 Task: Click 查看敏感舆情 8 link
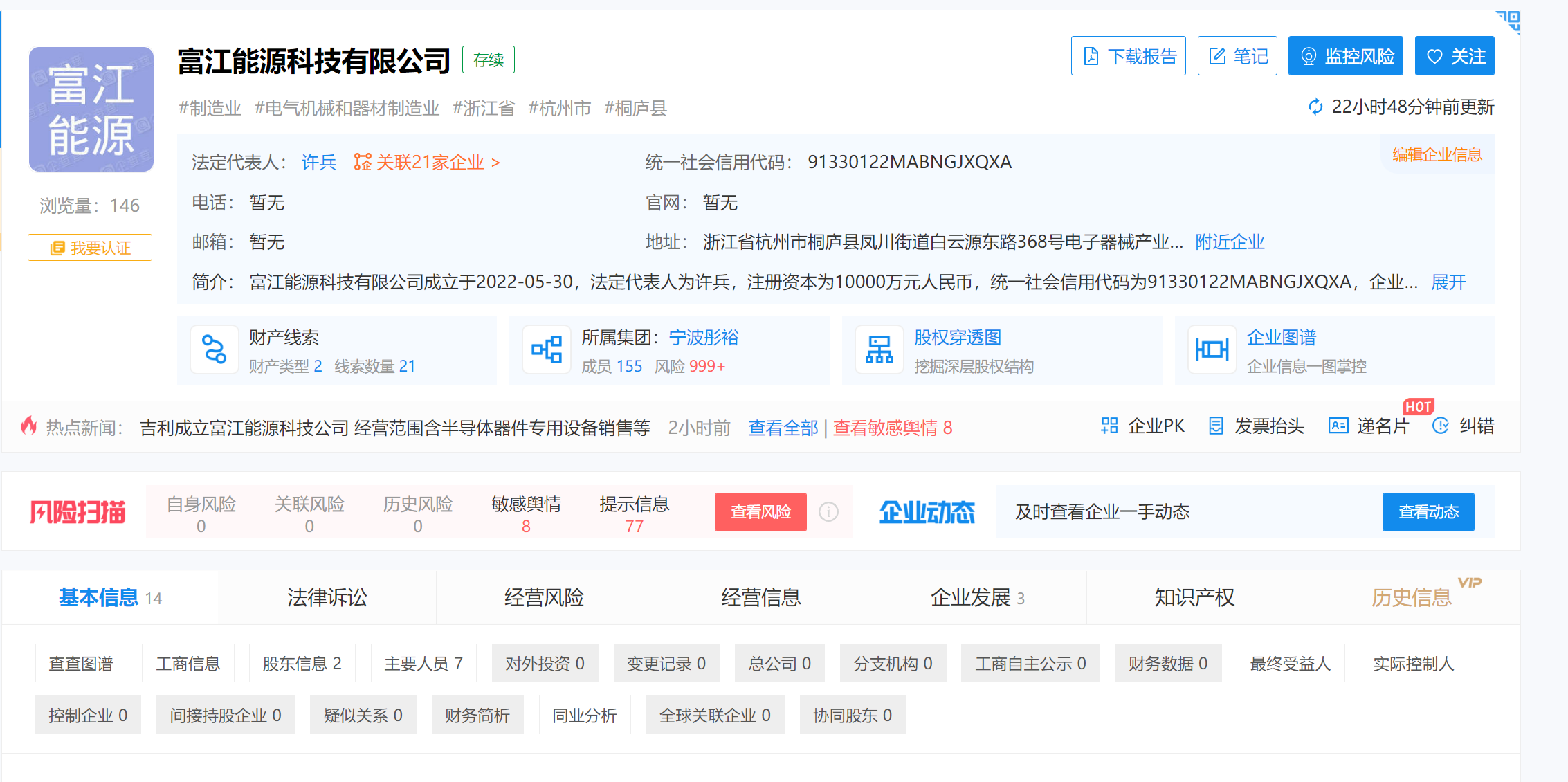tap(893, 428)
